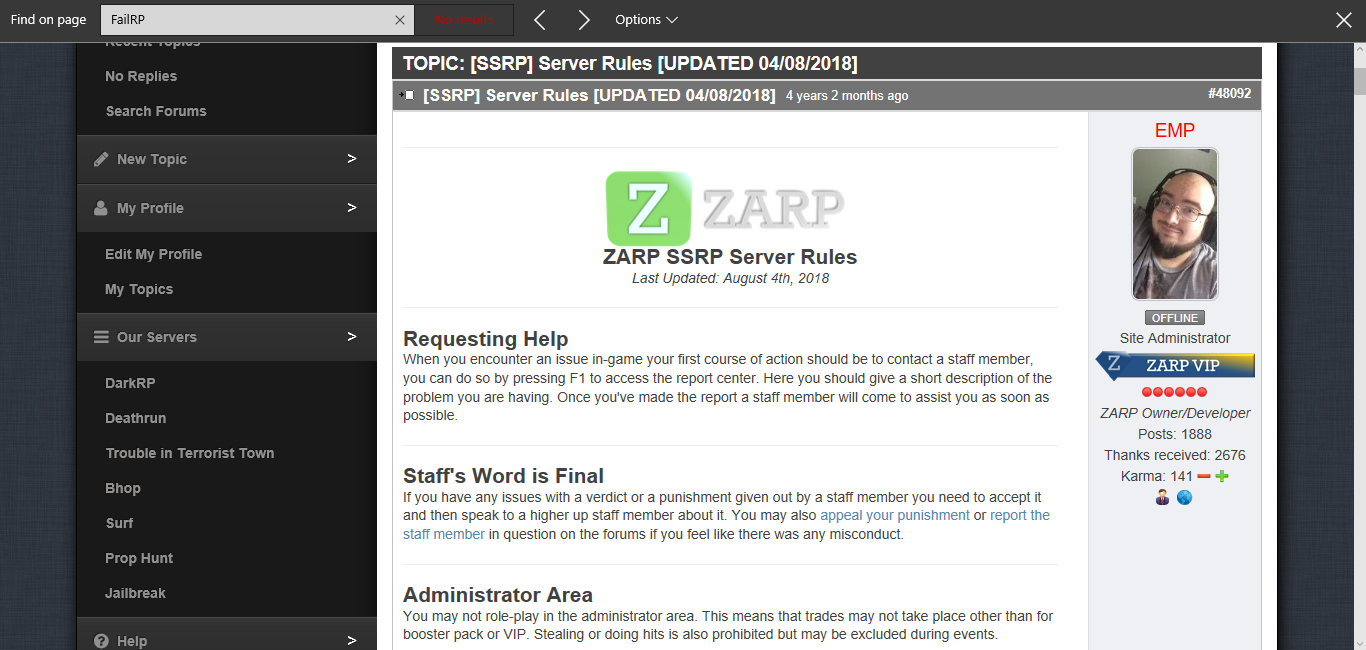Open the Our Servers menu header

tap(227, 337)
